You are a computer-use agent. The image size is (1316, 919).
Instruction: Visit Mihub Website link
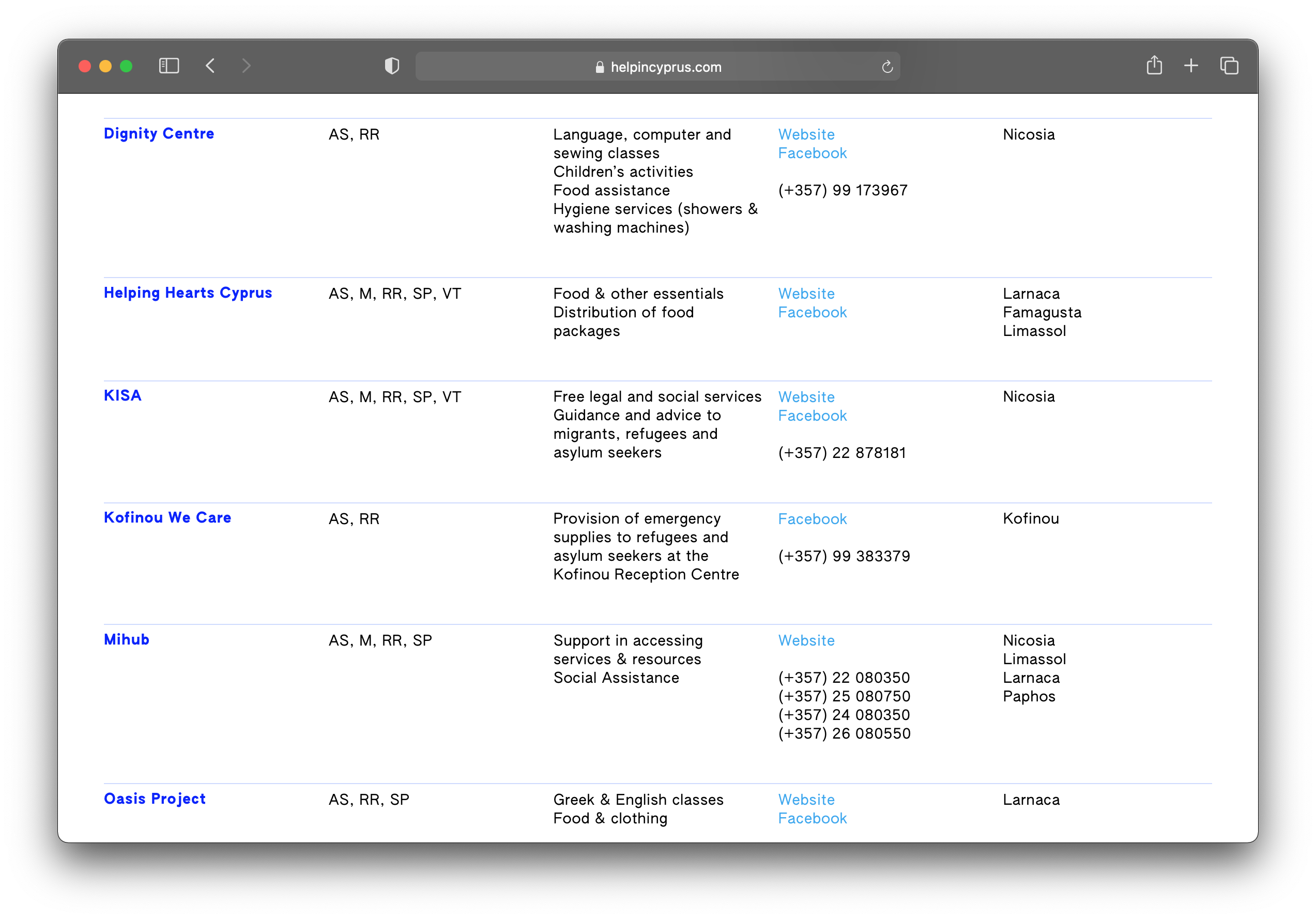806,641
